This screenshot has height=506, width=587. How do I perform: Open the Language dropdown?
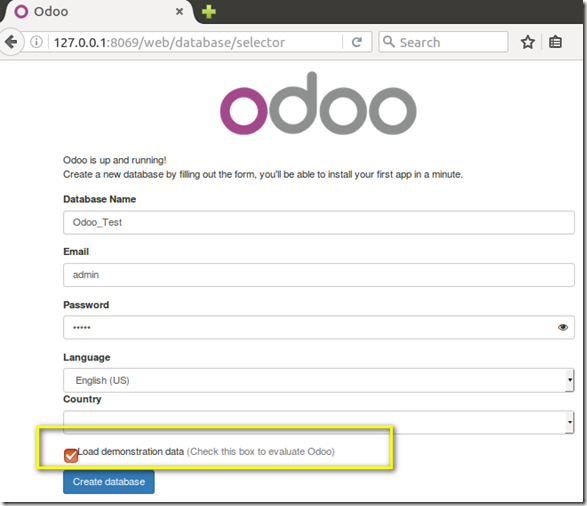(319, 380)
